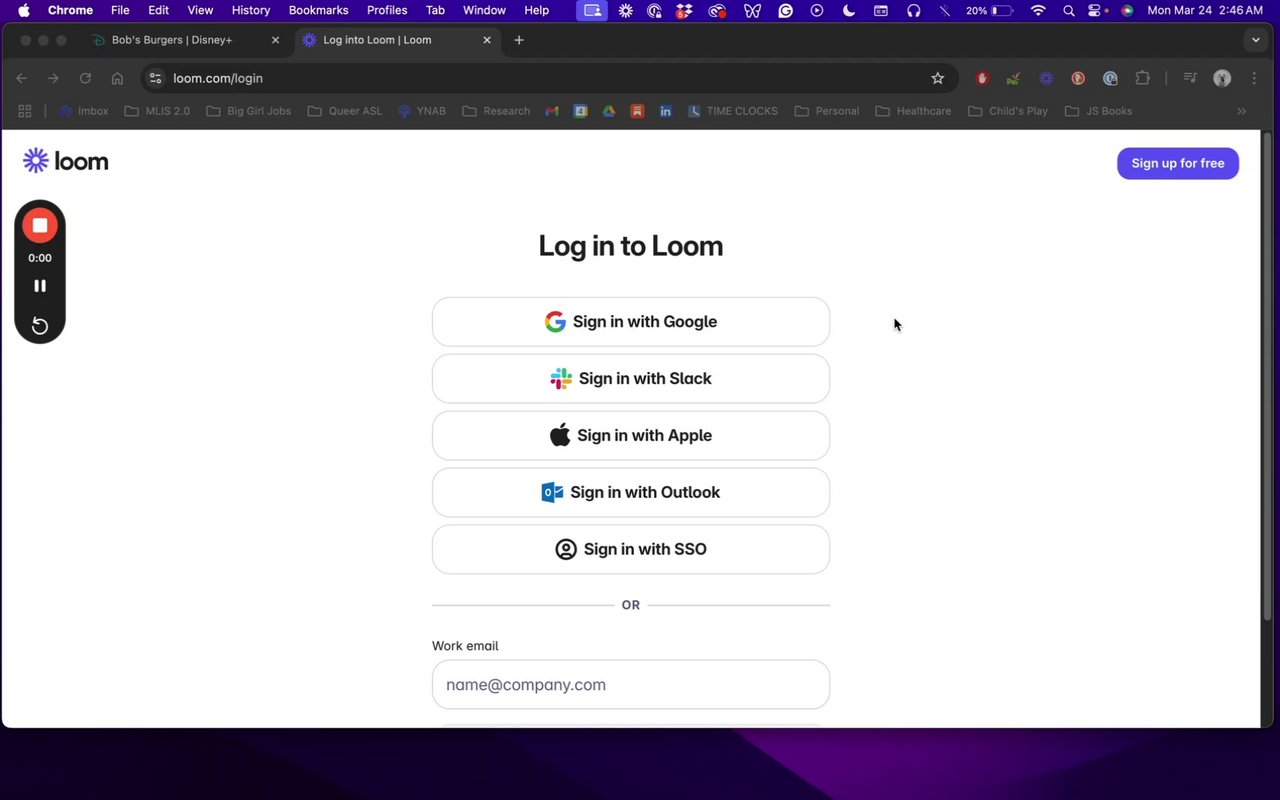The width and height of the screenshot is (1280, 800).
Task: Close the Bob's Burgers tab
Action: tap(275, 40)
